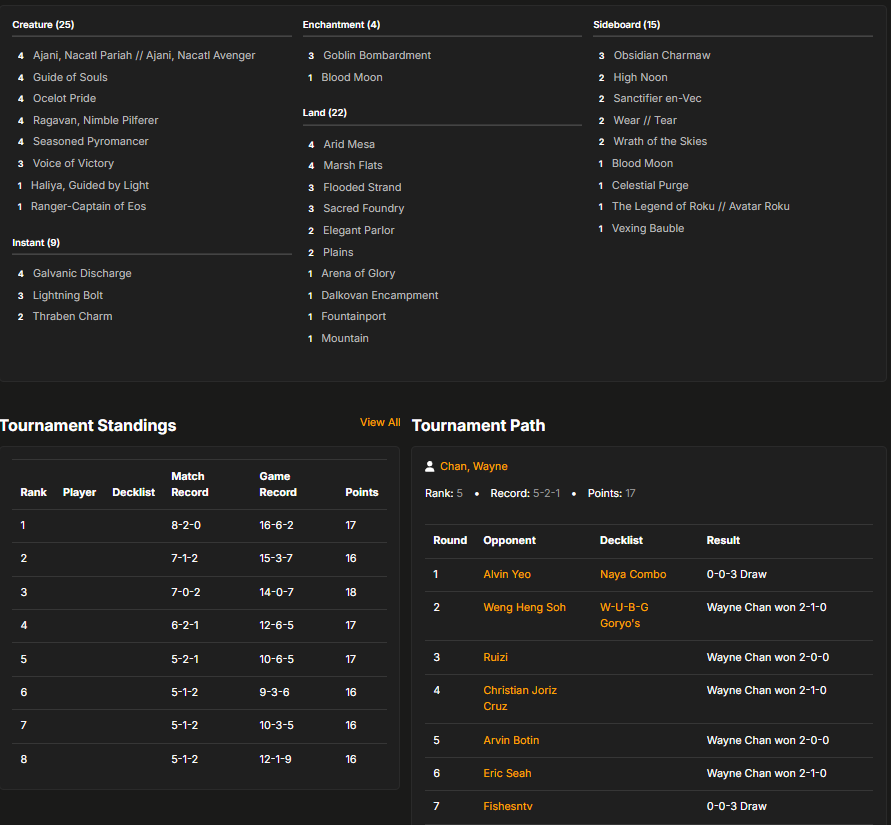This screenshot has width=891, height=825.
Task: Select Goblin Bombardment enchantment
Action: pyautogui.click(x=377, y=55)
